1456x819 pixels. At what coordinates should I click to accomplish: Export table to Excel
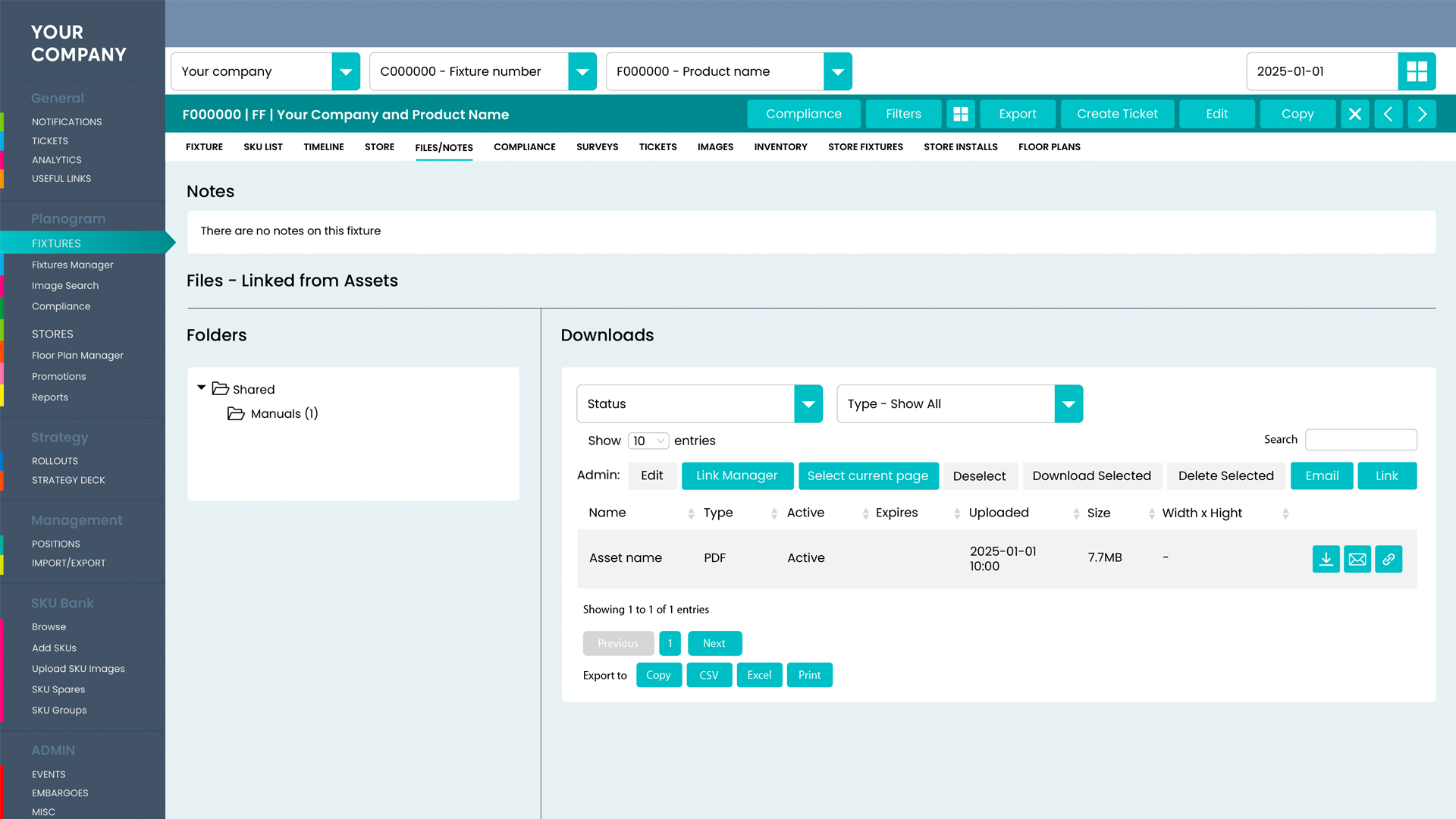pyautogui.click(x=759, y=675)
